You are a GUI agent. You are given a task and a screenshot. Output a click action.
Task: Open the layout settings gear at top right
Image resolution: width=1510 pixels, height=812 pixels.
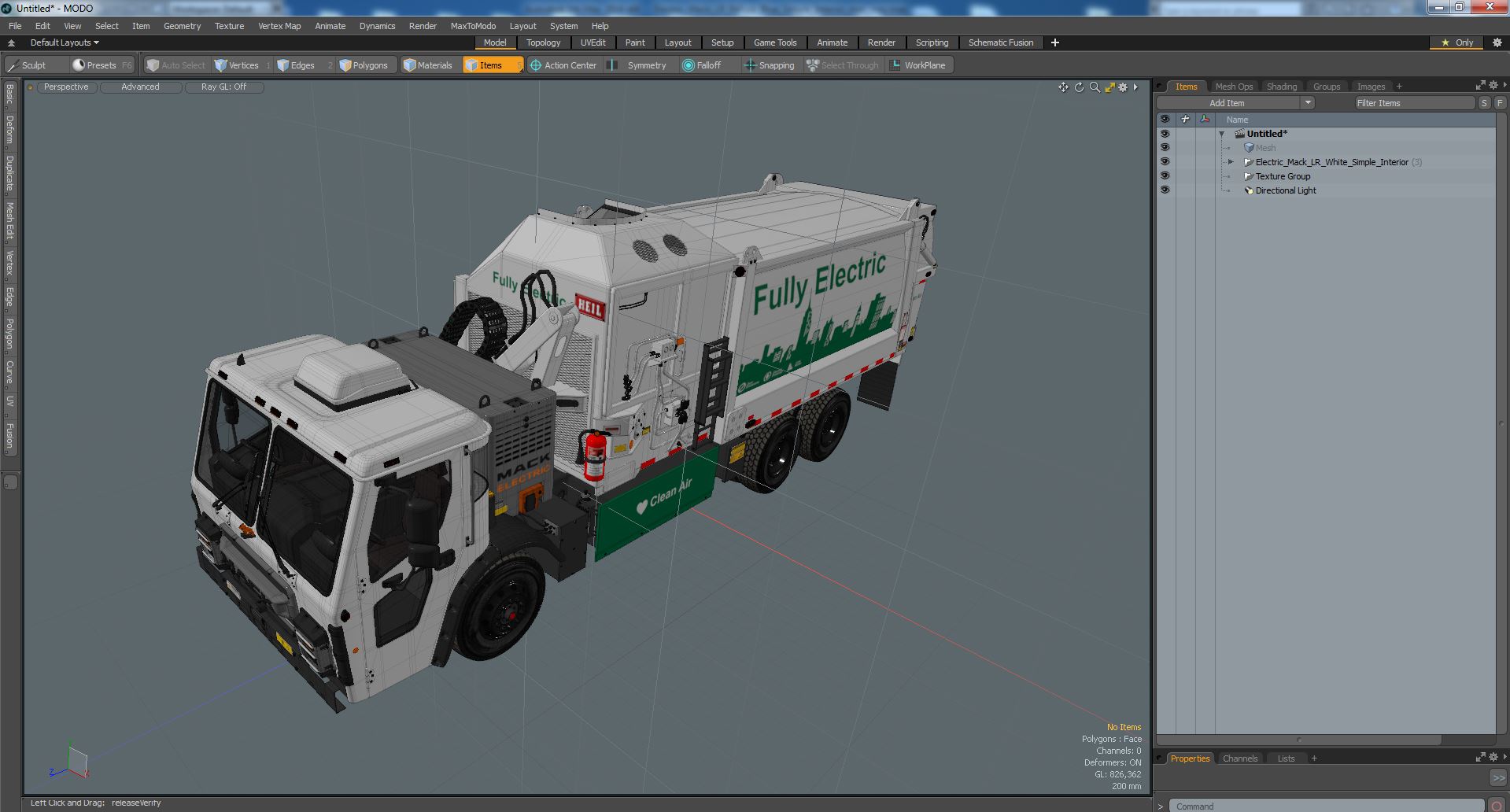[1497, 42]
